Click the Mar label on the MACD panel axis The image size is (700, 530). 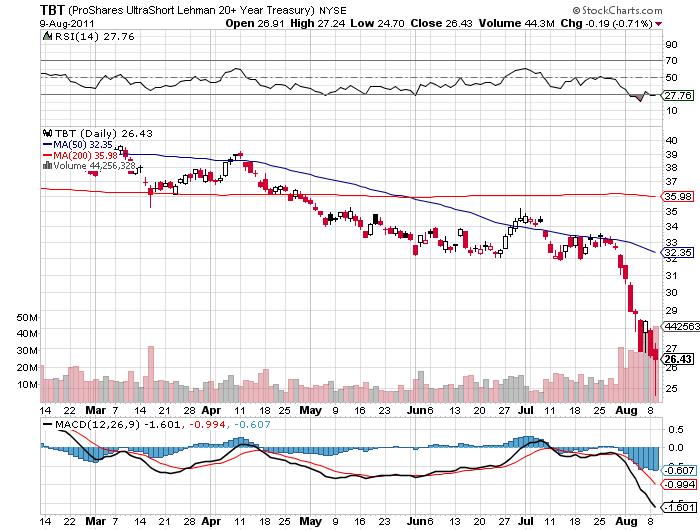[x=96, y=521]
